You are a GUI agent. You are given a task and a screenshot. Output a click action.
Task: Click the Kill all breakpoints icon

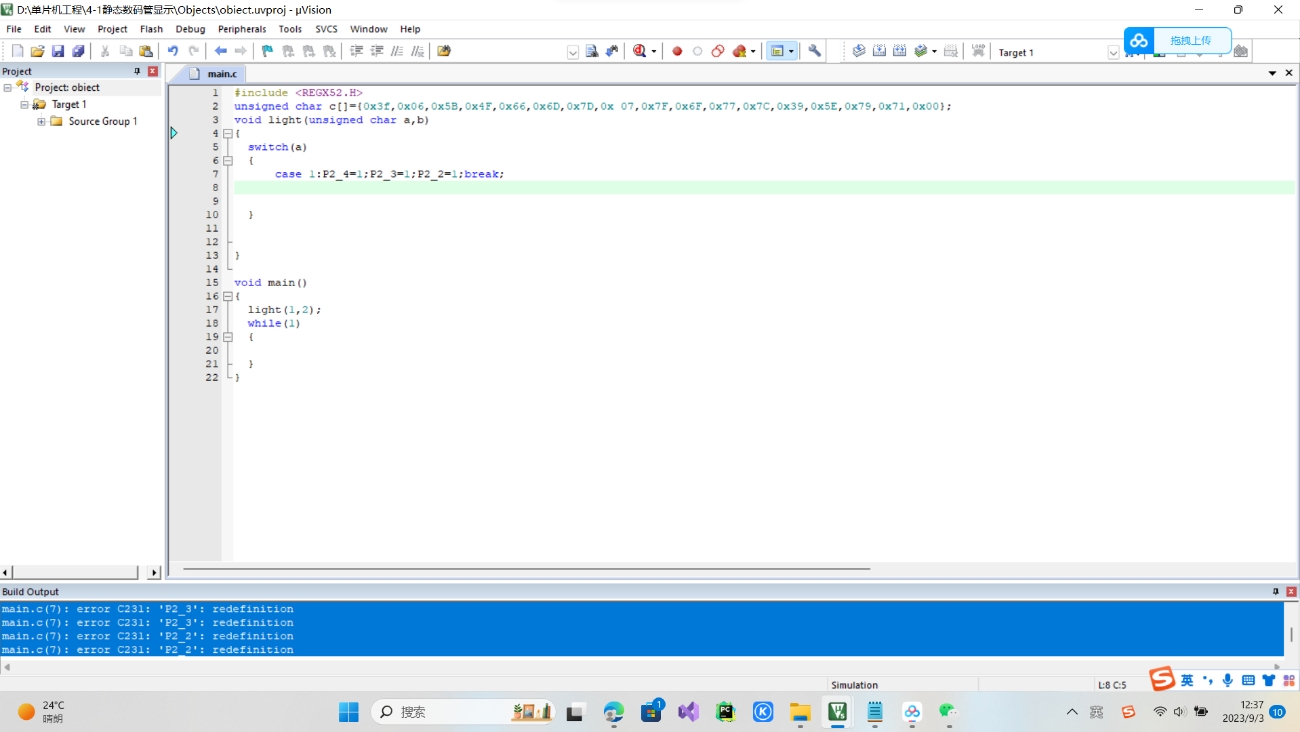pos(740,51)
